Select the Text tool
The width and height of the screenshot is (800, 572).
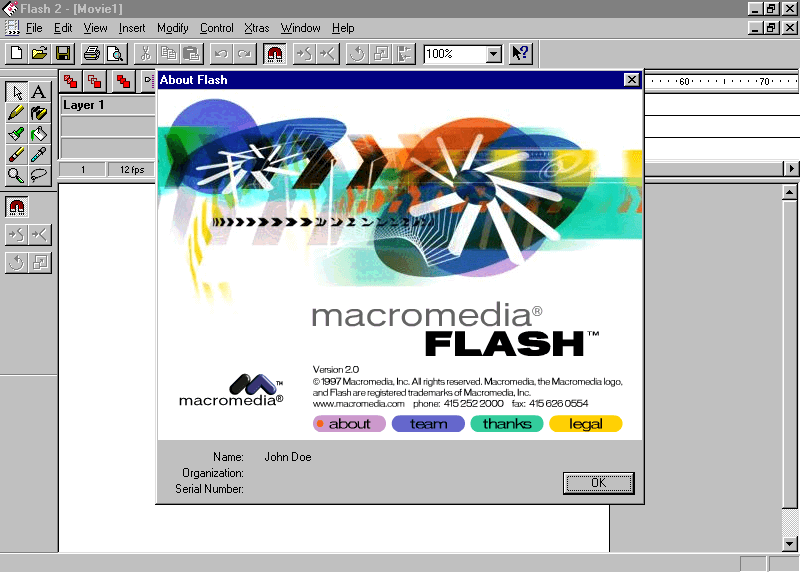(x=39, y=93)
